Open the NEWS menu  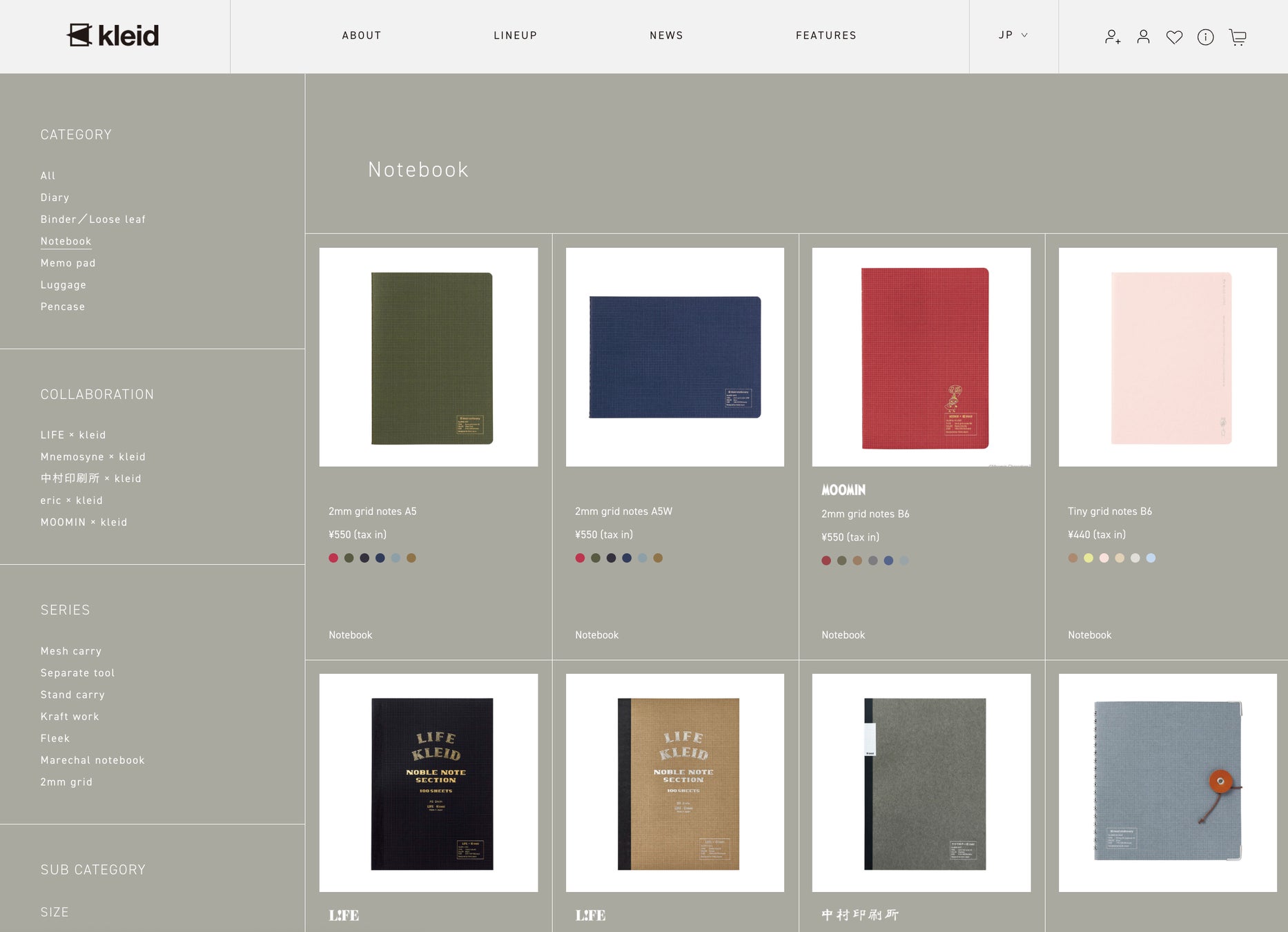pos(666,35)
